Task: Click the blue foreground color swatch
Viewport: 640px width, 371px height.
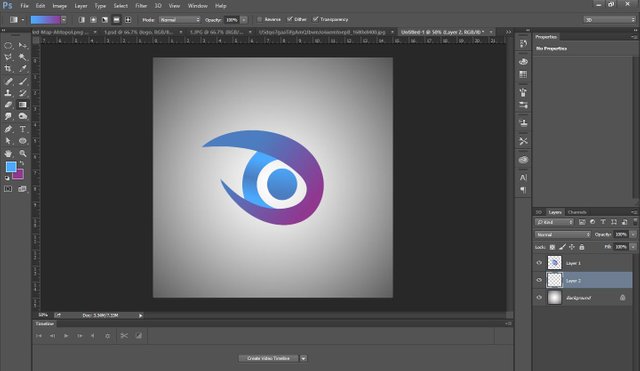Action: [11, 167]
